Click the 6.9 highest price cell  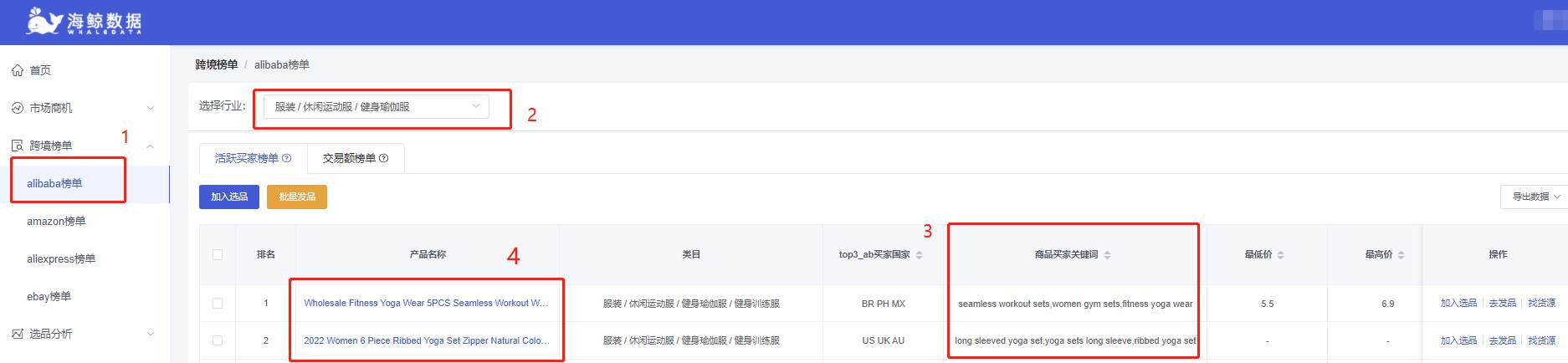1388,304
